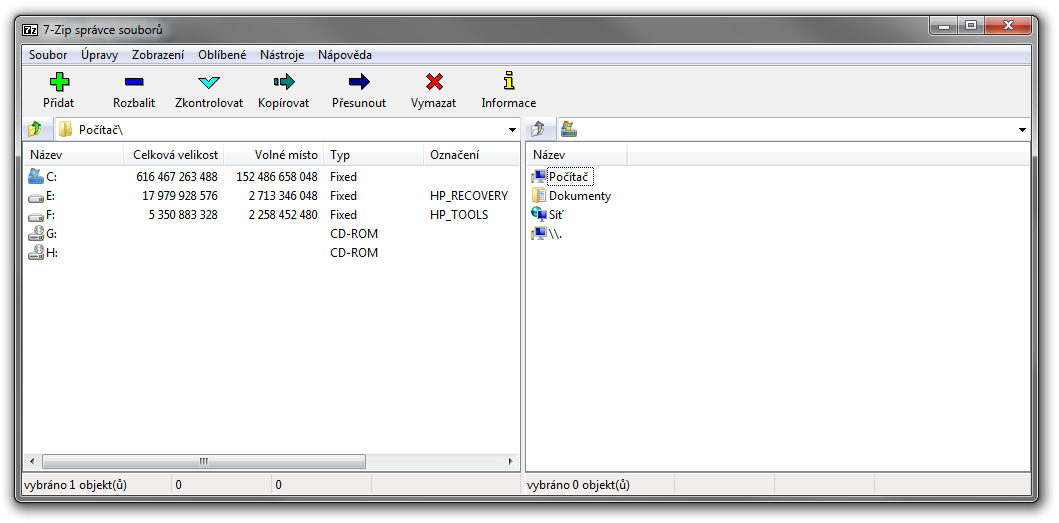Click the green plus Přidat icon

pos(59,82)
